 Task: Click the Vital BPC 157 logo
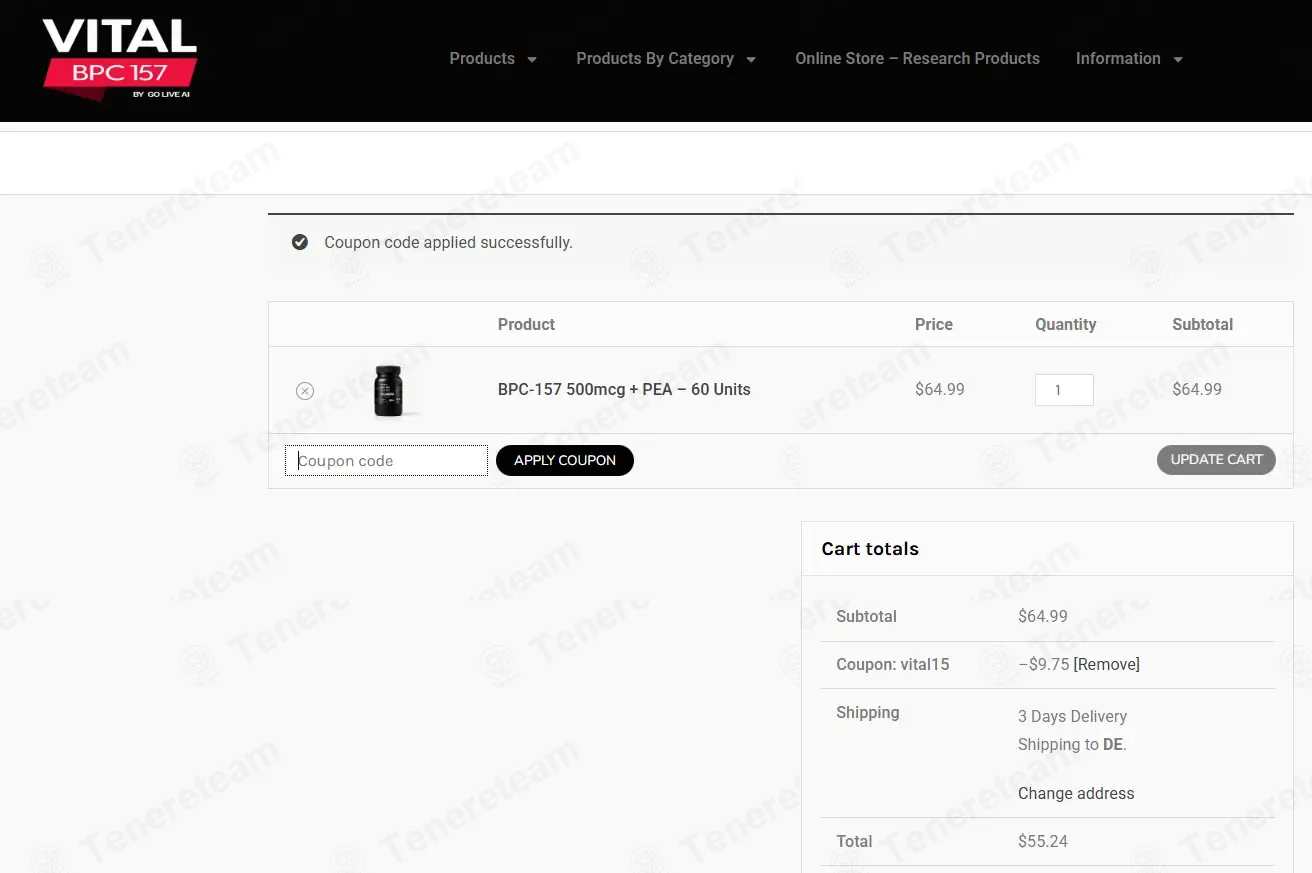[x=119, y=60]
